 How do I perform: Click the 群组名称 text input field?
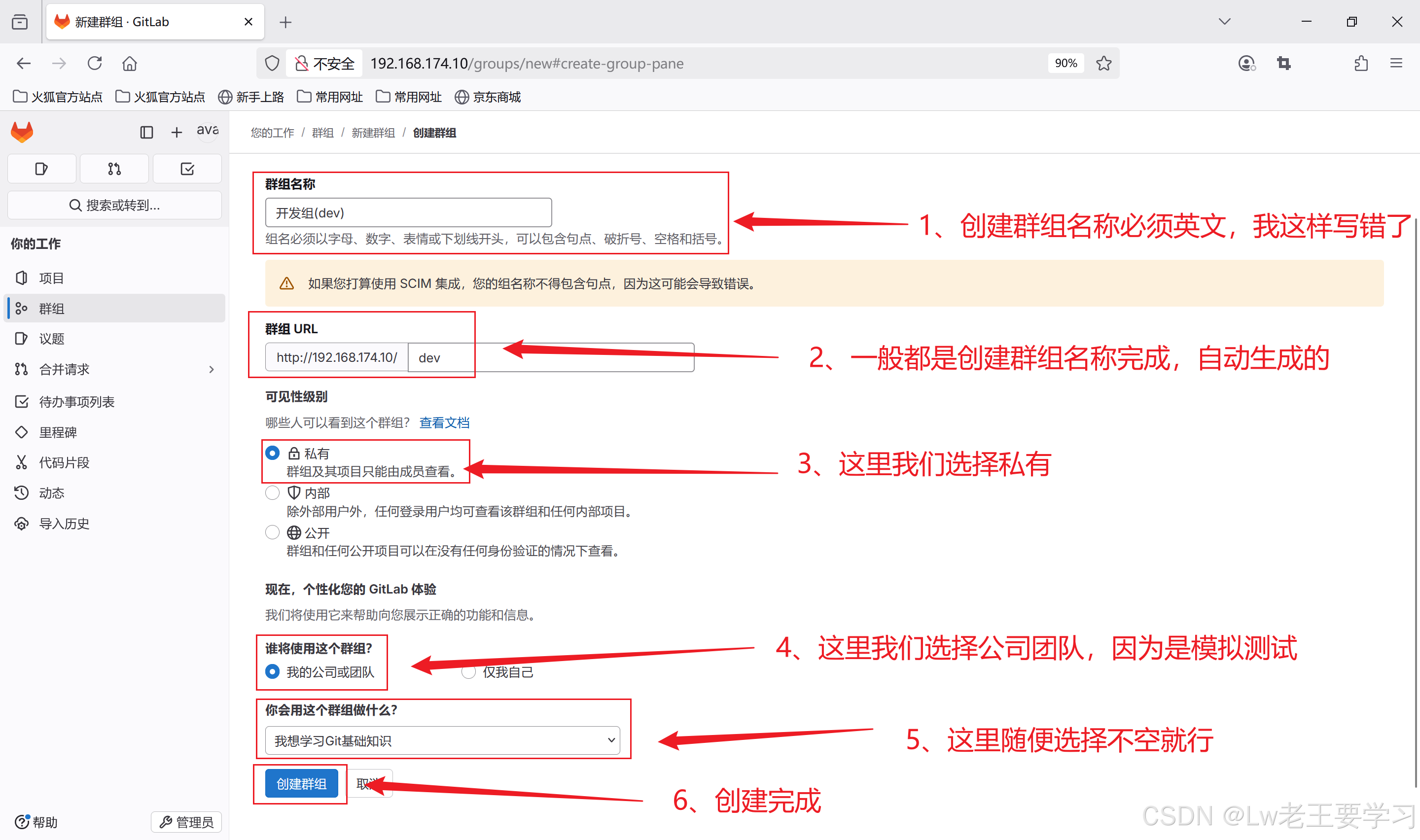408,213
